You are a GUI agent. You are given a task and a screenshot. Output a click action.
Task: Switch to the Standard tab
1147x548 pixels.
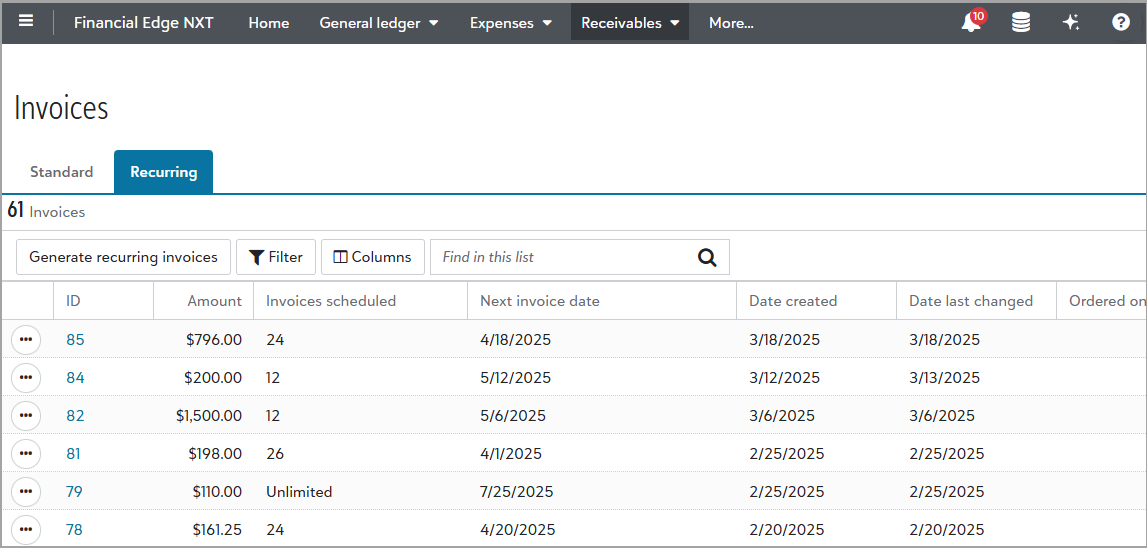[61, 172]
